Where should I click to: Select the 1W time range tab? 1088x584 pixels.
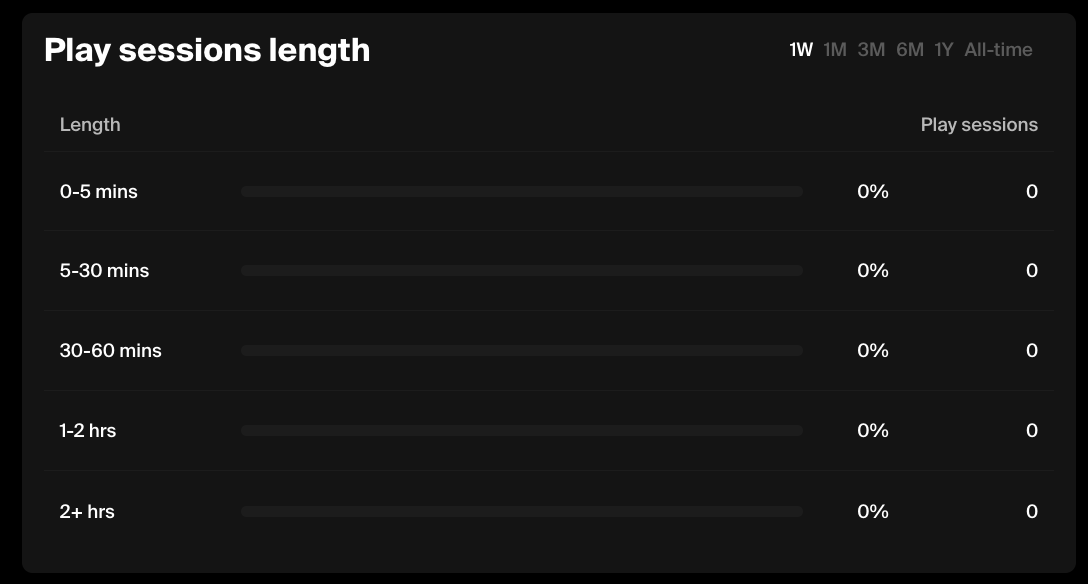(801, 50)
